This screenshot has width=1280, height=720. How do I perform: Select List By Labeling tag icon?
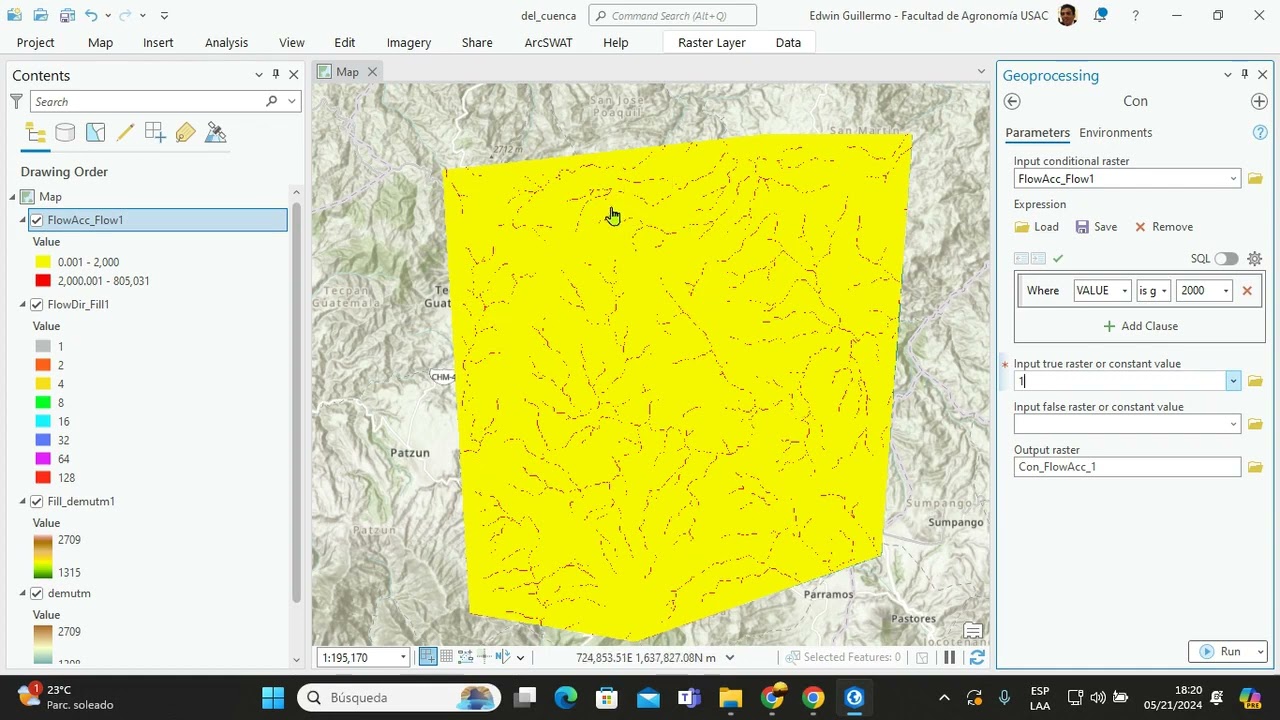click(x=185, y=132)
